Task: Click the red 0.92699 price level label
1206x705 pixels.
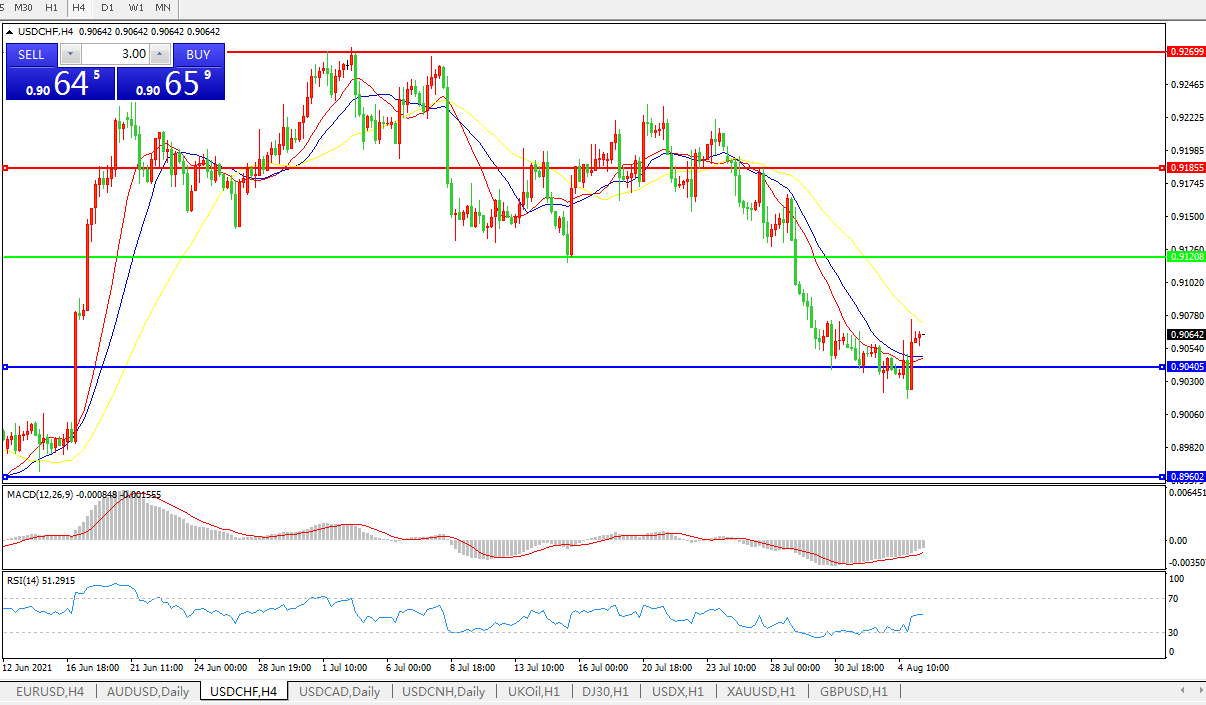Action: click(x=1185, y=51)
